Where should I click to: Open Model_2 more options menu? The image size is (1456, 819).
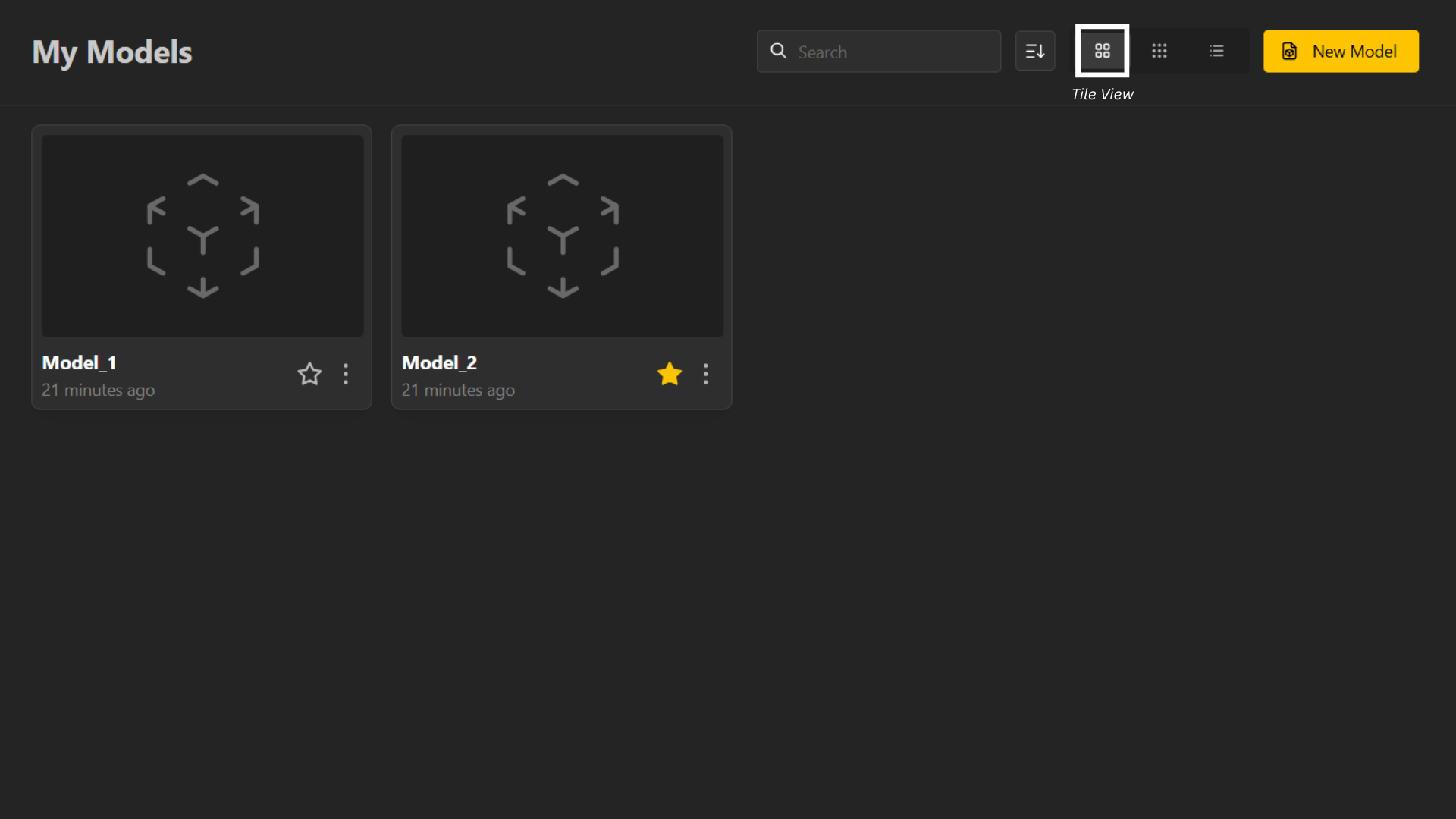(706, 374)
